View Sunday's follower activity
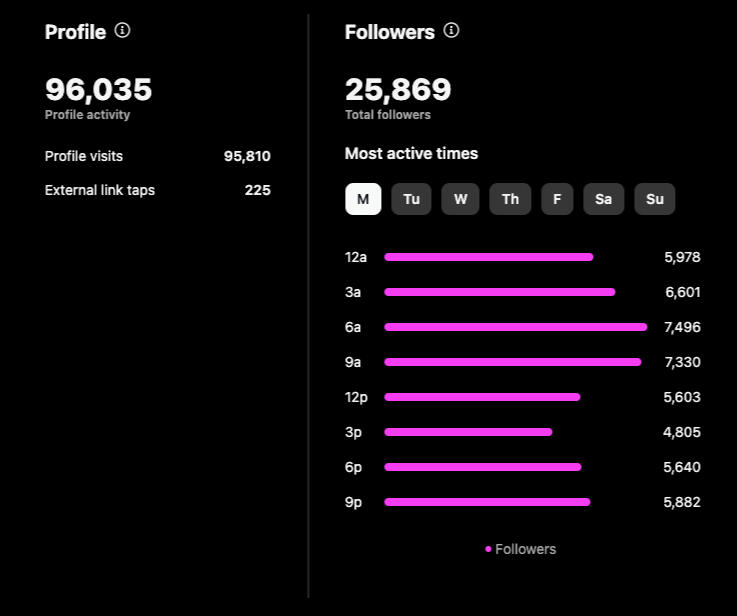This screenshot has width=737, height=616. (655, 199)
